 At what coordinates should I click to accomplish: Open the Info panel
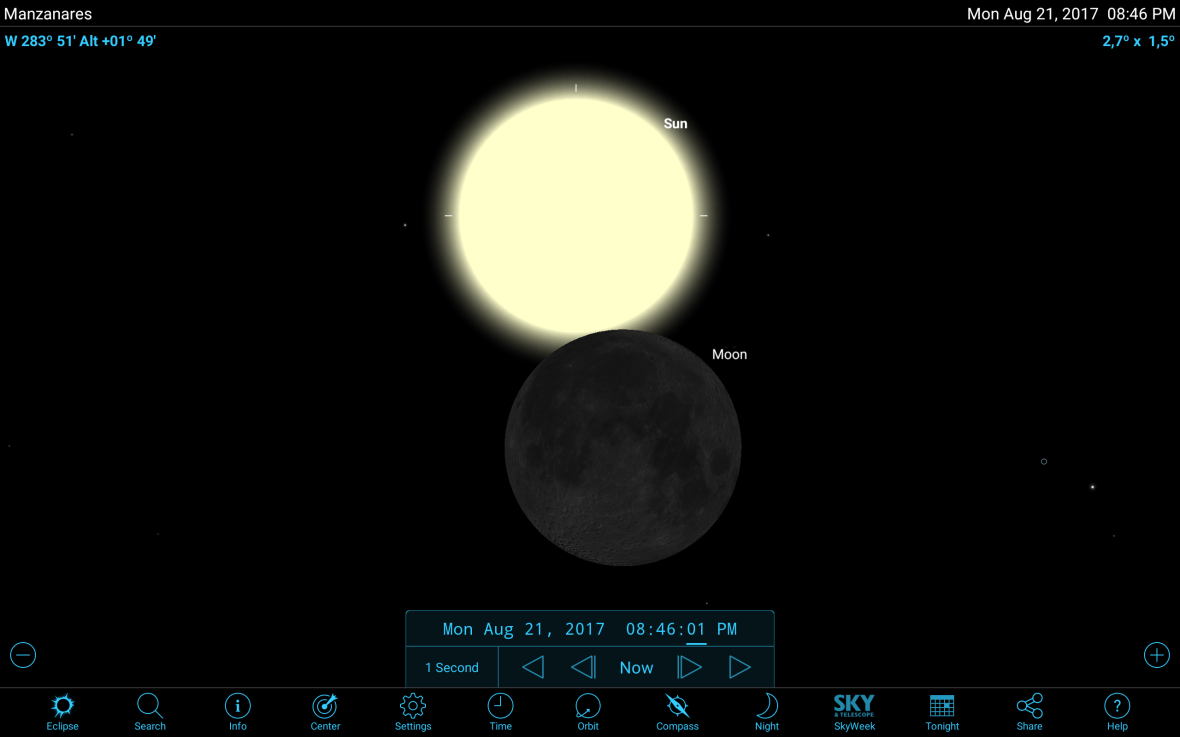point(237,711)
